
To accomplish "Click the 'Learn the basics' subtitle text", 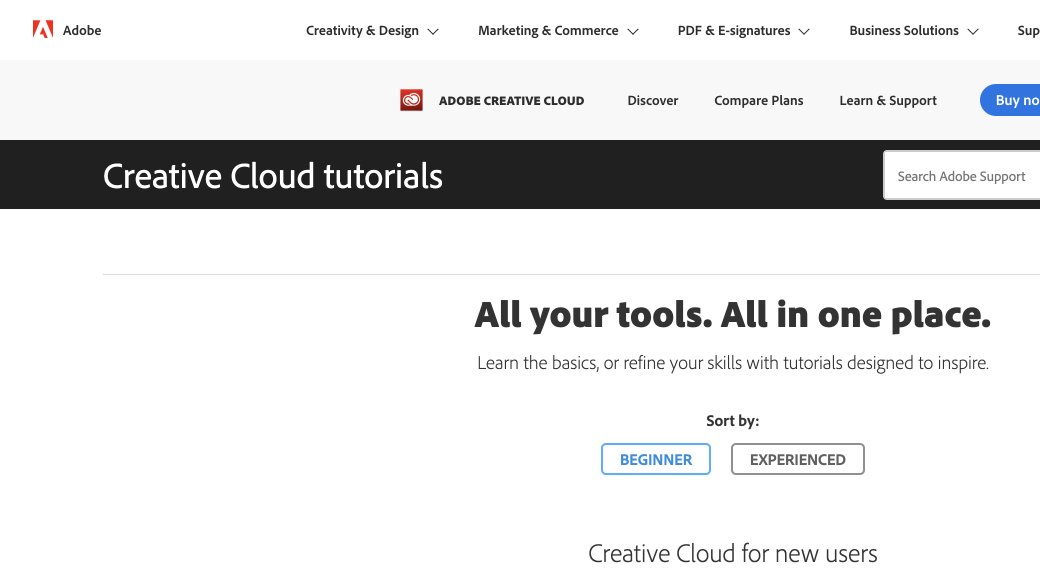I will coord(732,363).
